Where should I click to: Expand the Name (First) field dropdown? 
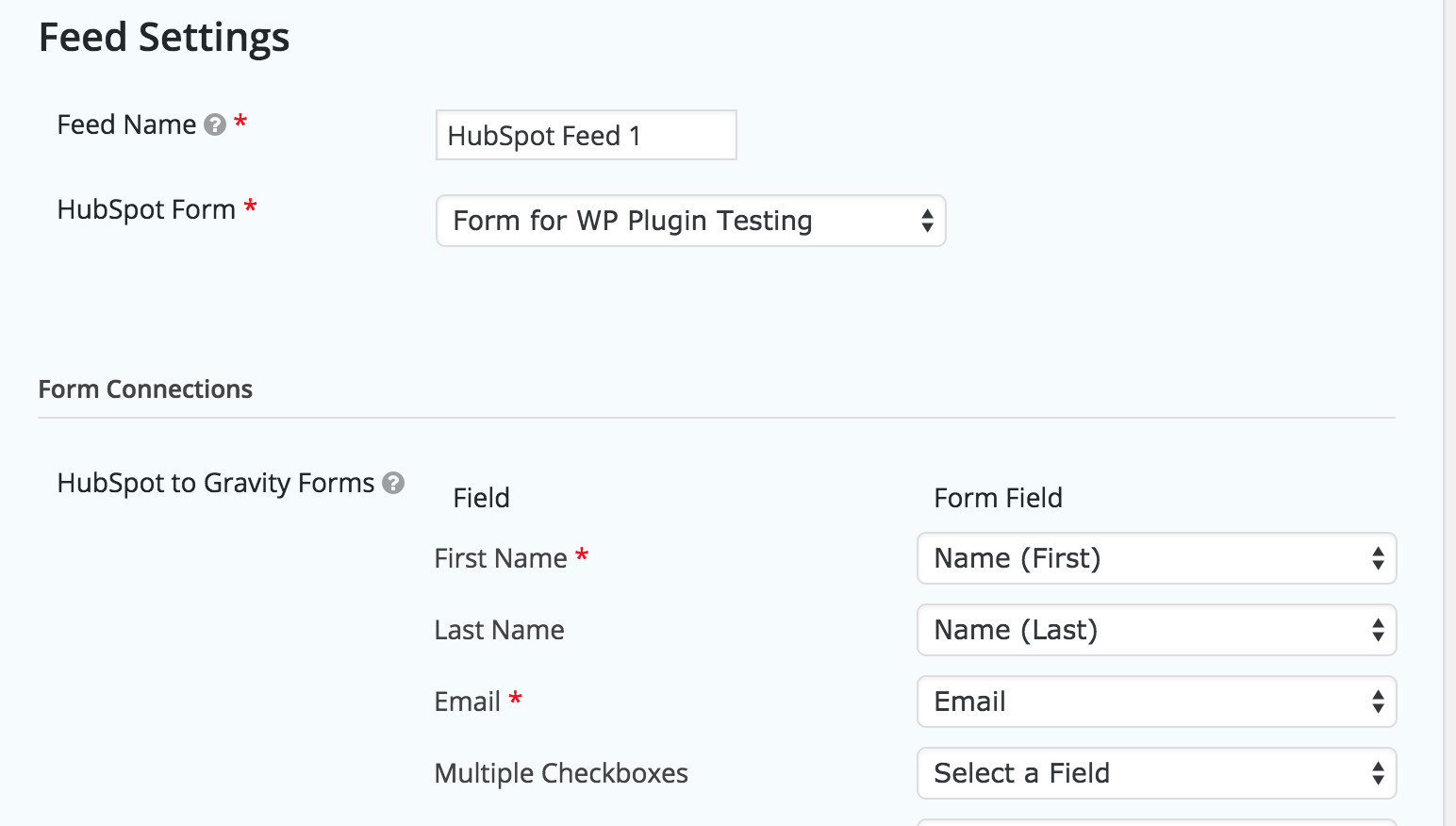(1156, 558)
